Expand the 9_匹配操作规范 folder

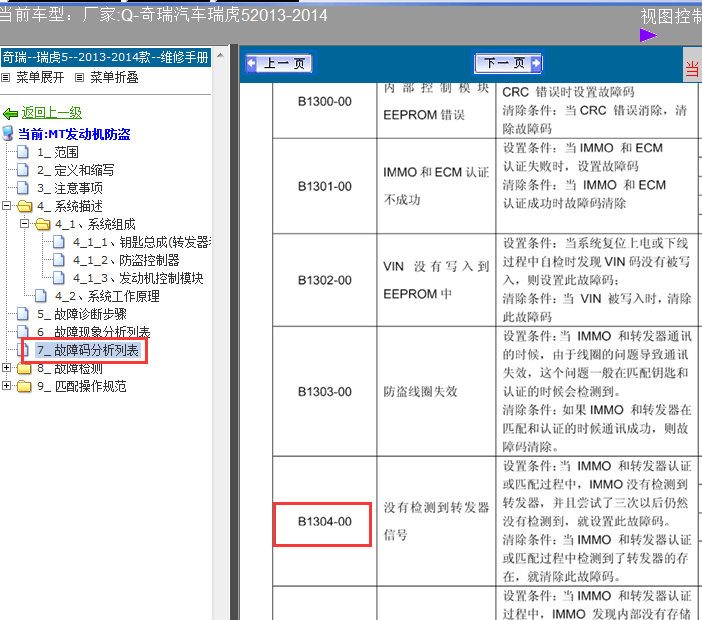click(x=6, y=385)
